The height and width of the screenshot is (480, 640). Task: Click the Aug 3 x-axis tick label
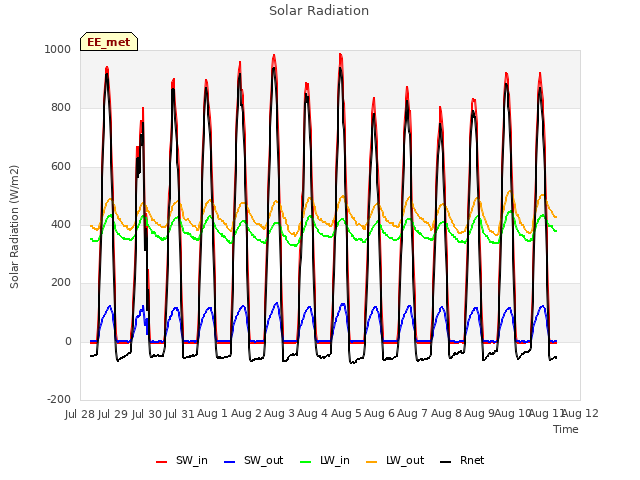[x=279, y=414]
